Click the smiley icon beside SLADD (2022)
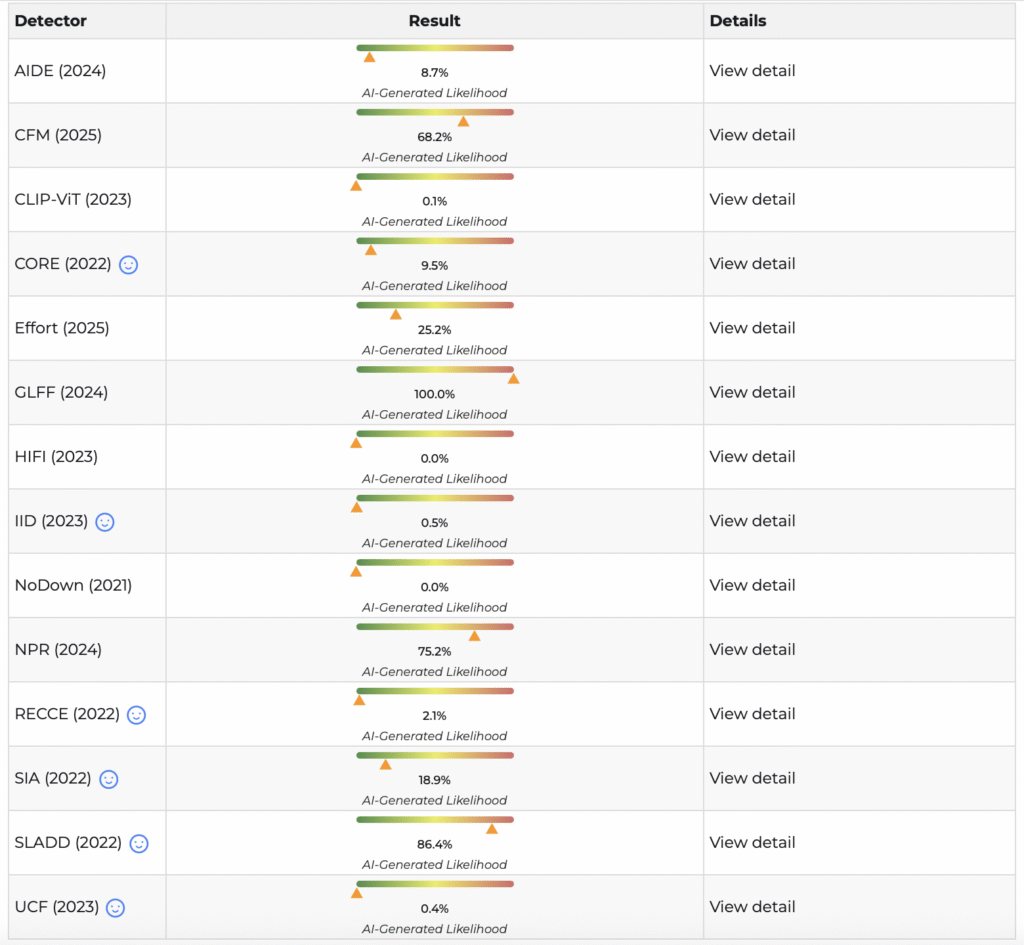 (x=139, y=843)
